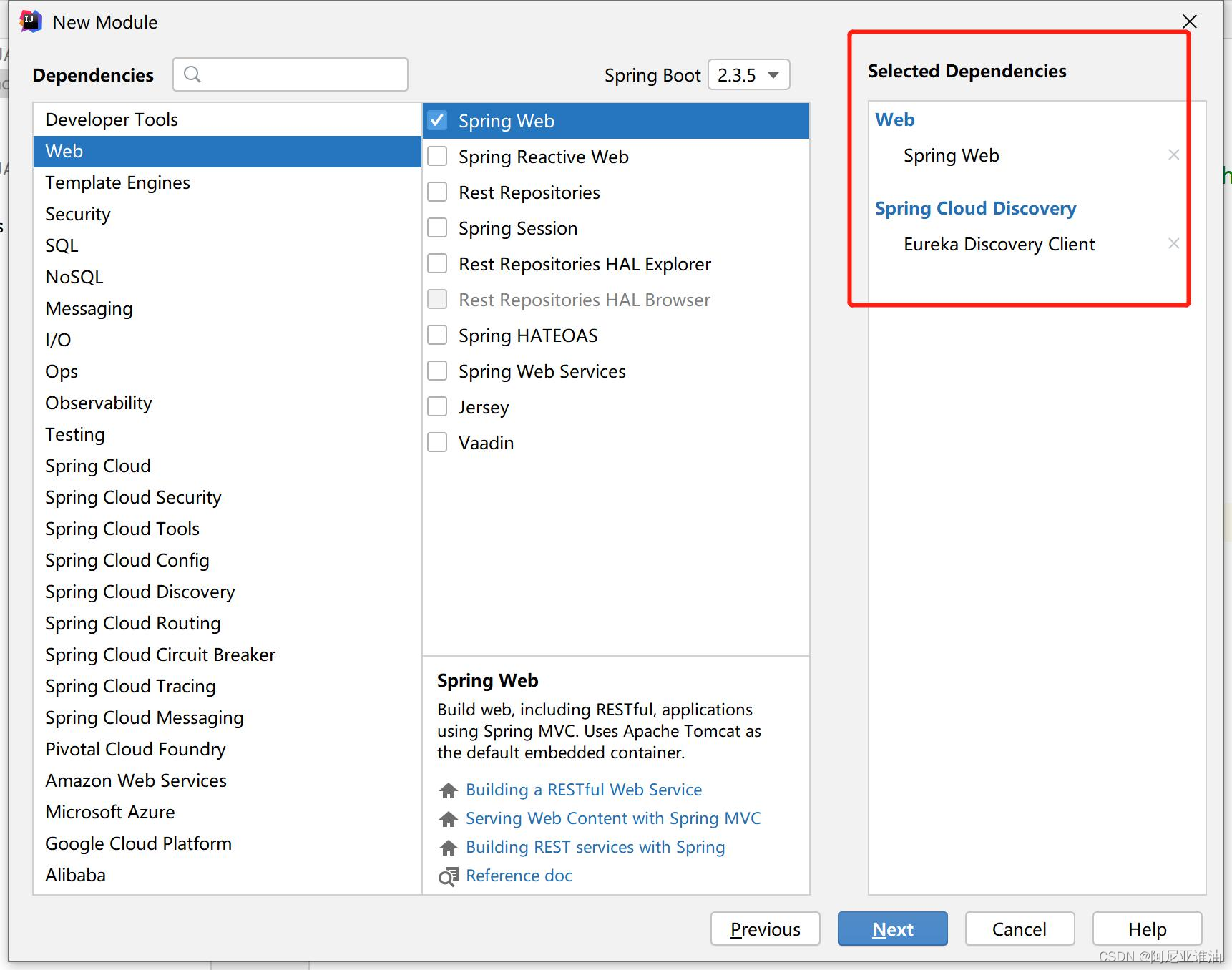Select the Developer Tools category
1232x970 pixels.
[228, 119]
